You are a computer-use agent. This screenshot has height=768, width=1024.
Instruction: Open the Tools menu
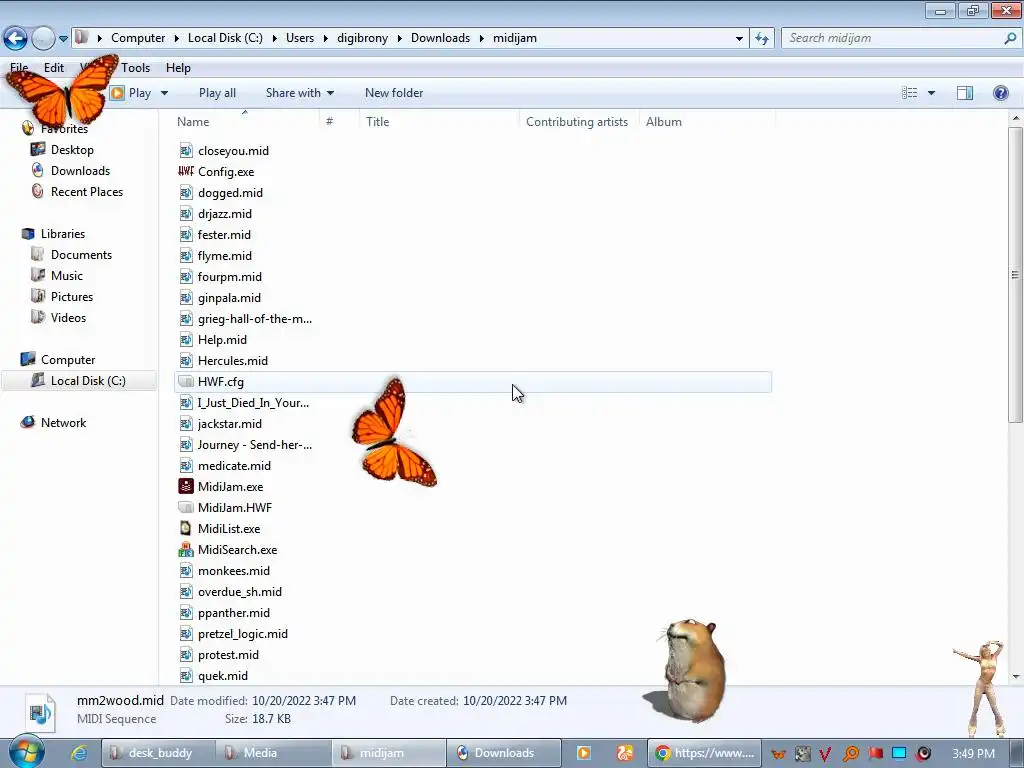[x=135, y=67]
